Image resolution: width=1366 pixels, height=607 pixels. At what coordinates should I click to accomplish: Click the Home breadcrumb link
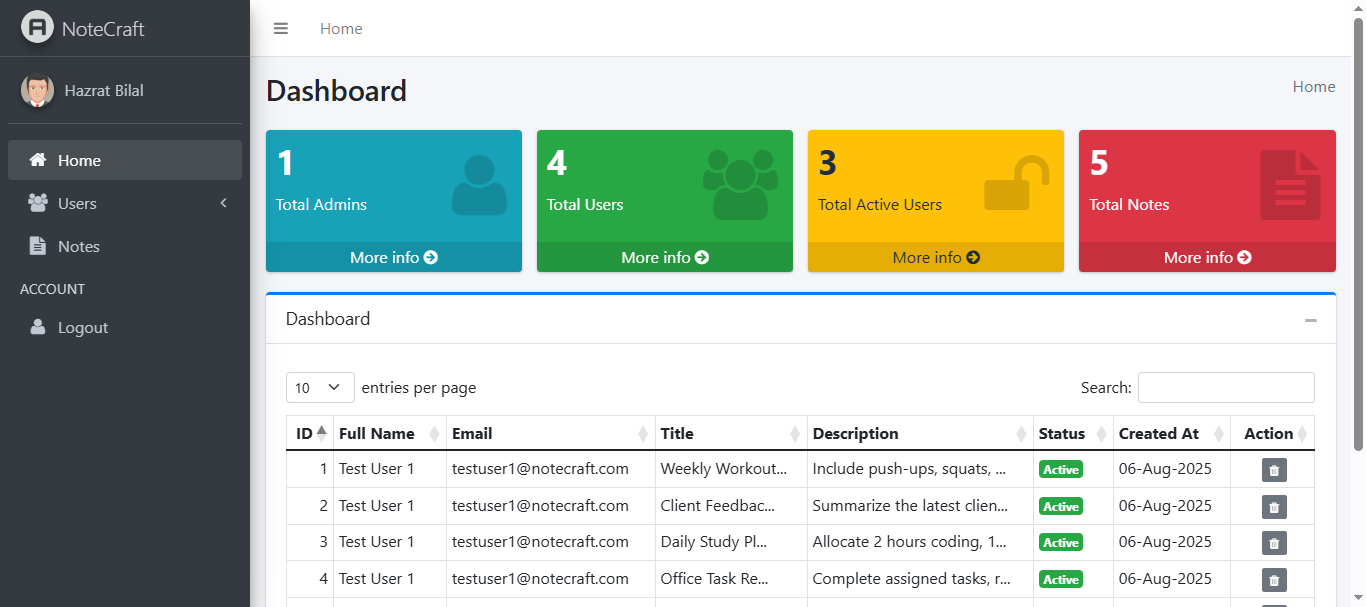pos(1314,87)
